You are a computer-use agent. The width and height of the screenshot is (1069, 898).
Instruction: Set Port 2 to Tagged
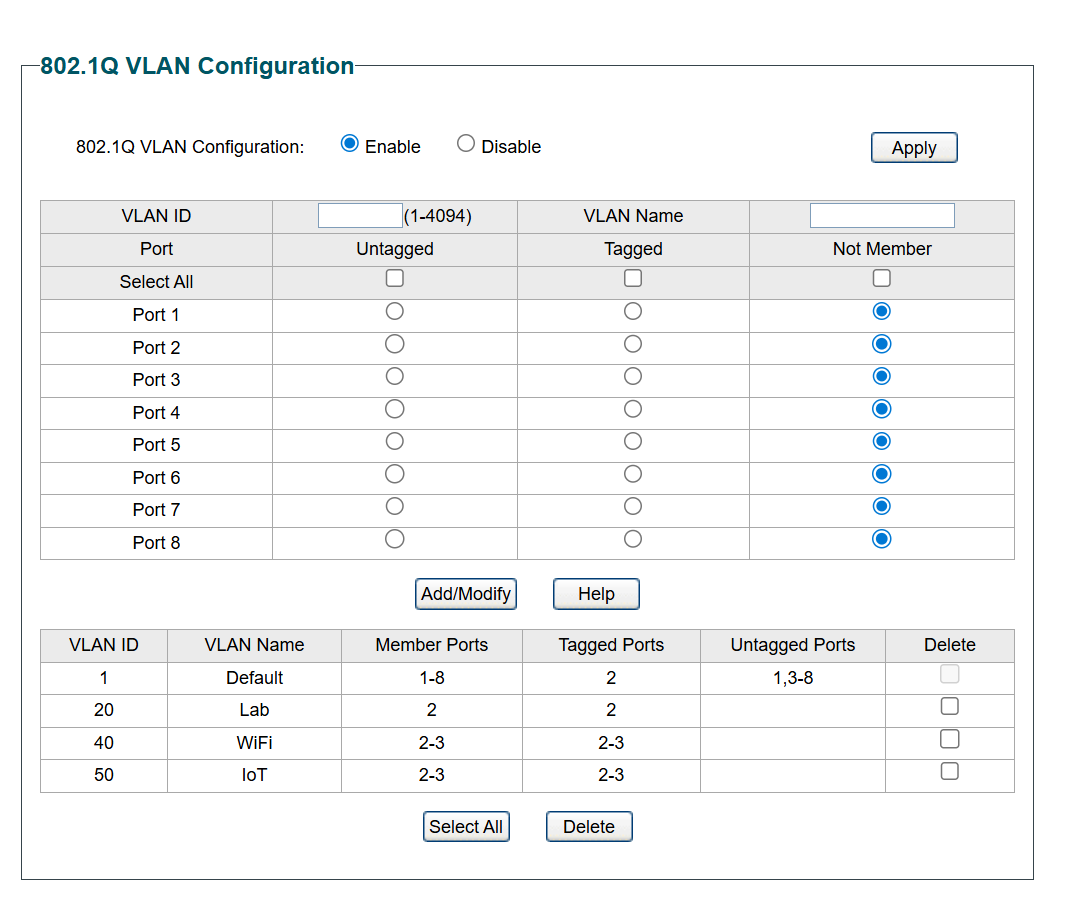pos(633,344)
